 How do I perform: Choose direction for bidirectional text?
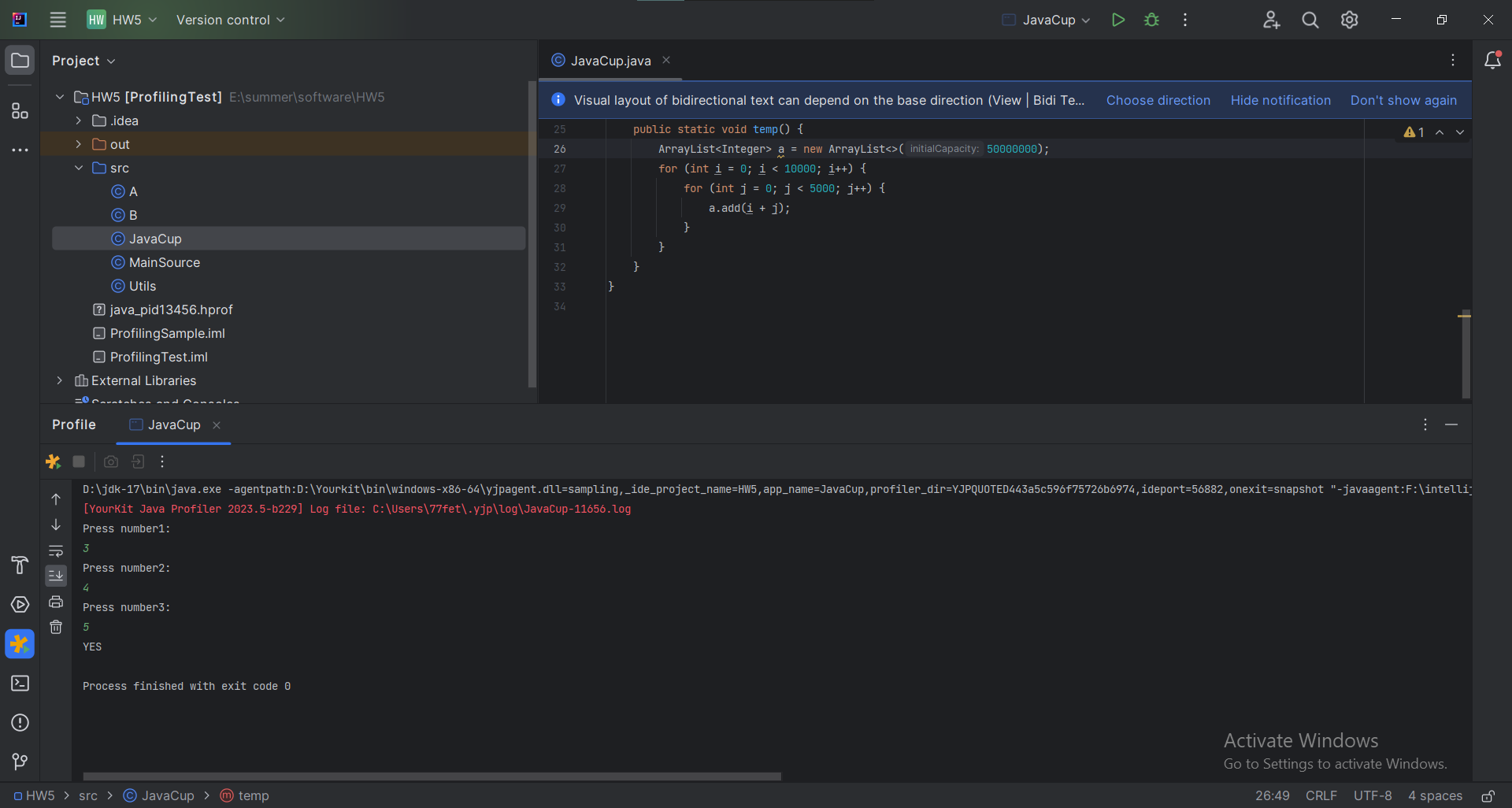tap(1158, 100)
